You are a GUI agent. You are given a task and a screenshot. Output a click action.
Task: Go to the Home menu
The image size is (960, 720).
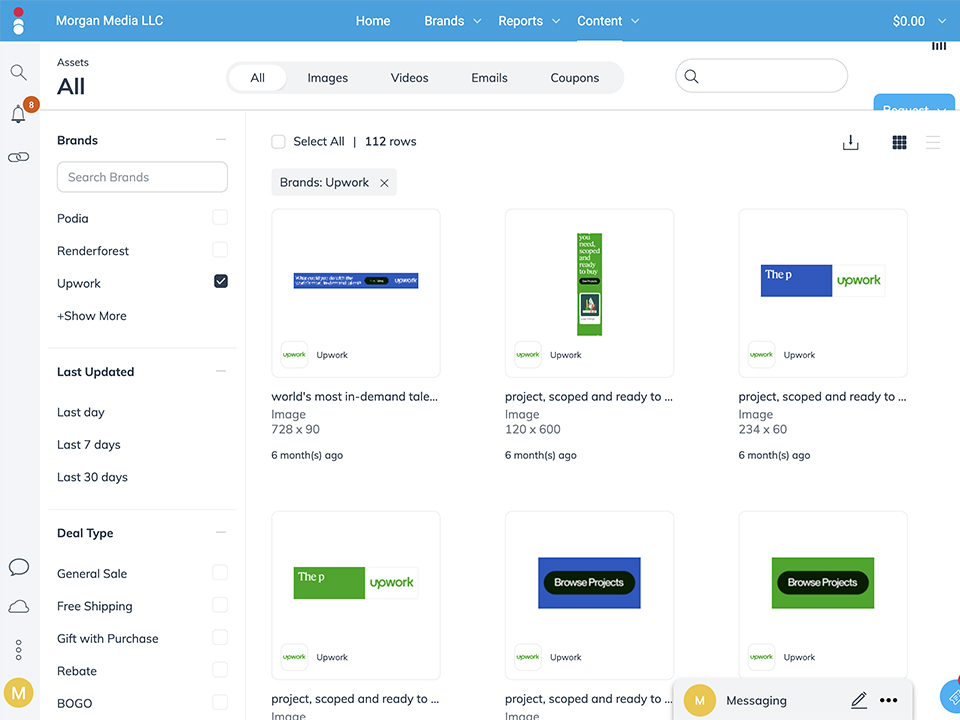click(x=373, y=21)
